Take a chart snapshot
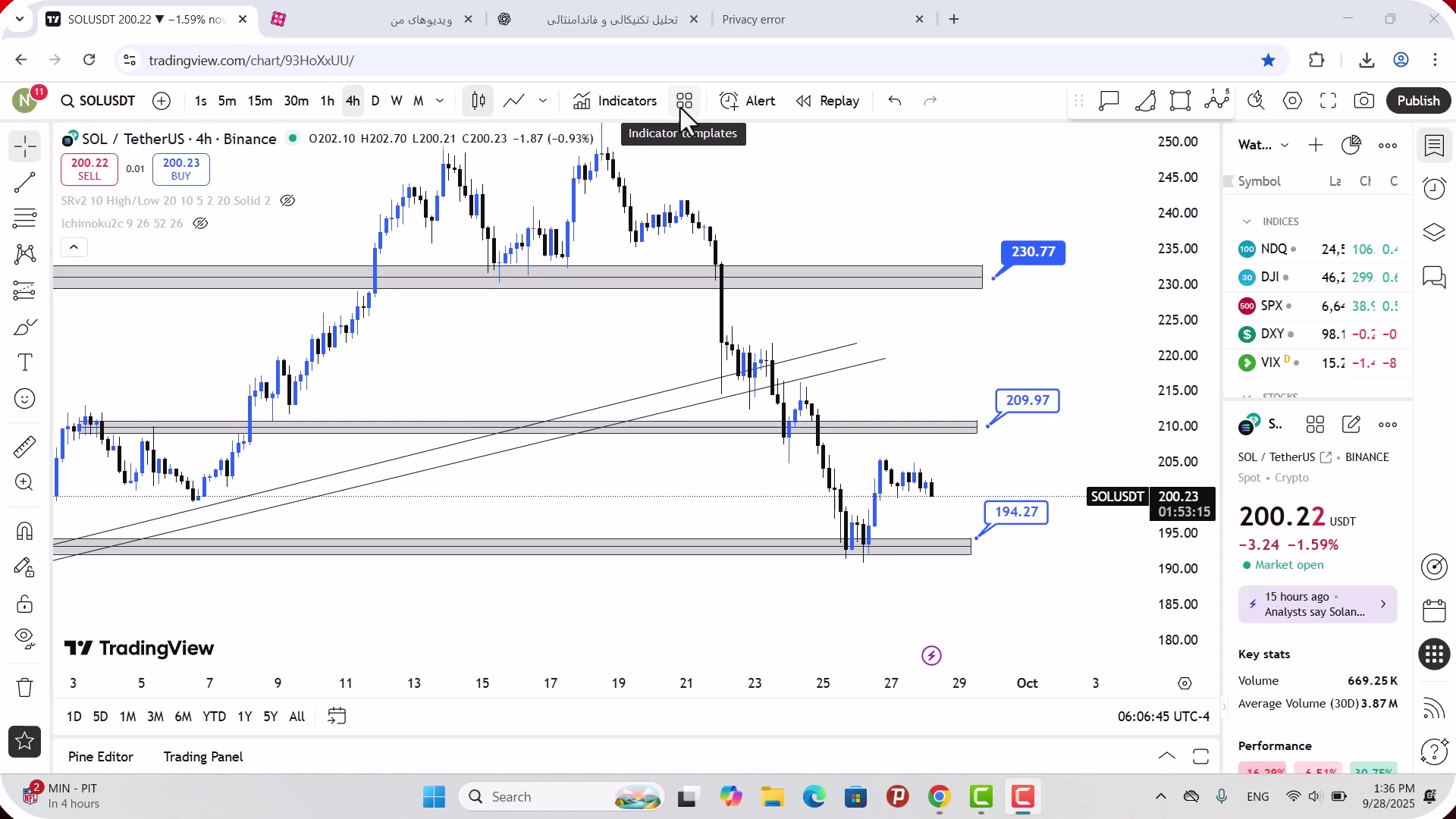Viewport: 1456px width, 819px height. pos(1364,101)
